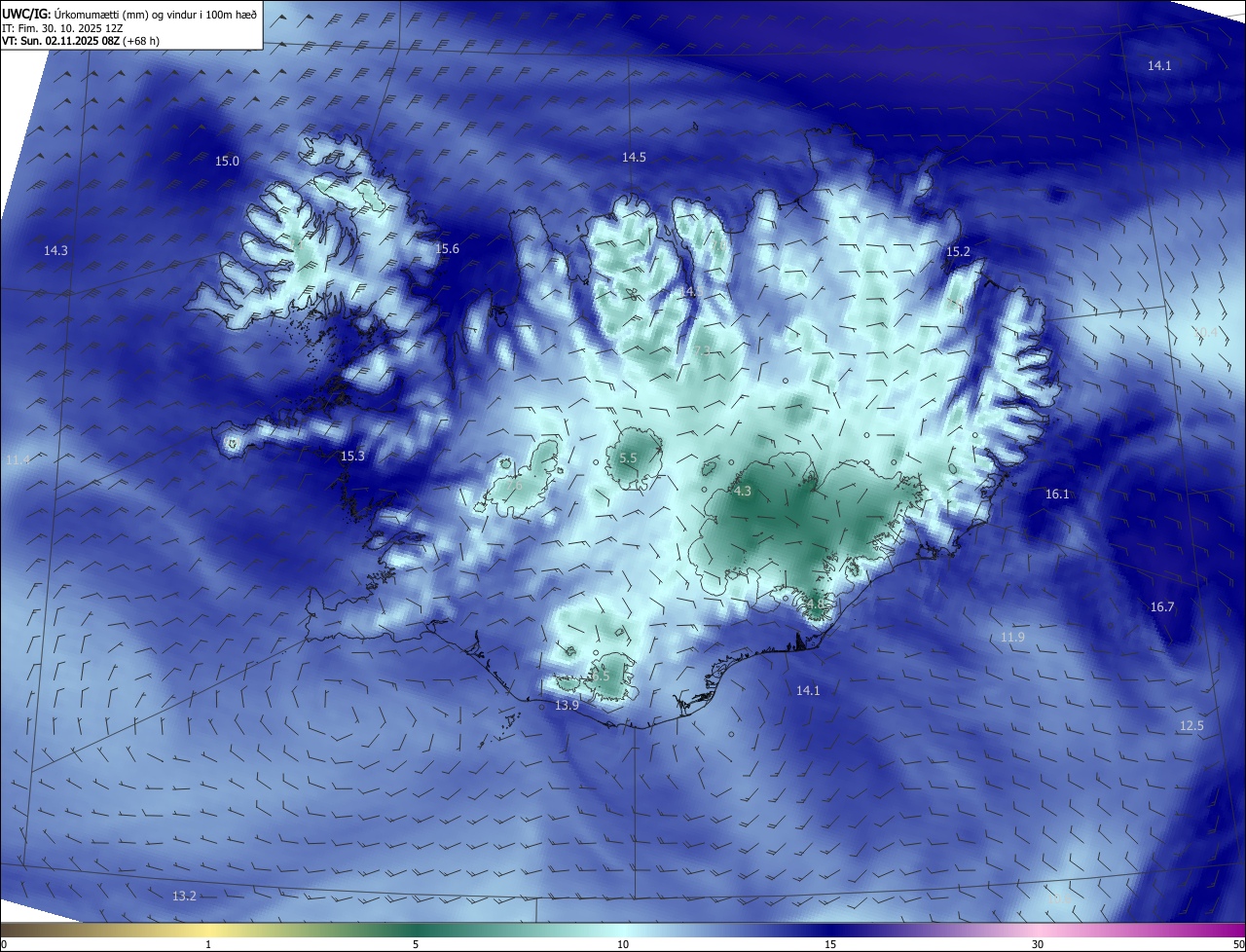Screen dimensions: 1246x952
Task: Click the 14.3 precipitable water label
Action: tap(55, 251)
